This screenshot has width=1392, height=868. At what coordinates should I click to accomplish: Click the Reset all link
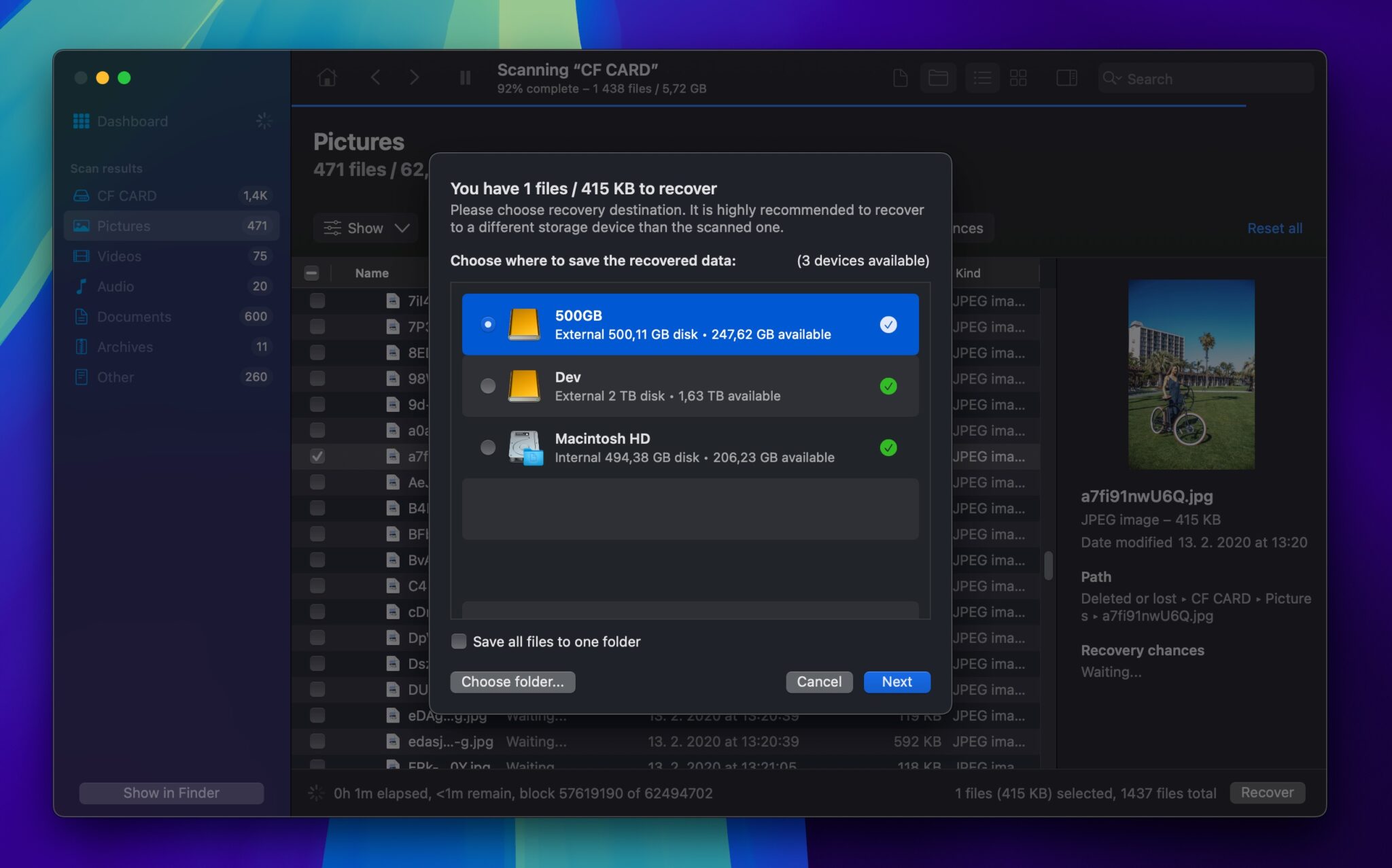(1274, 228)
